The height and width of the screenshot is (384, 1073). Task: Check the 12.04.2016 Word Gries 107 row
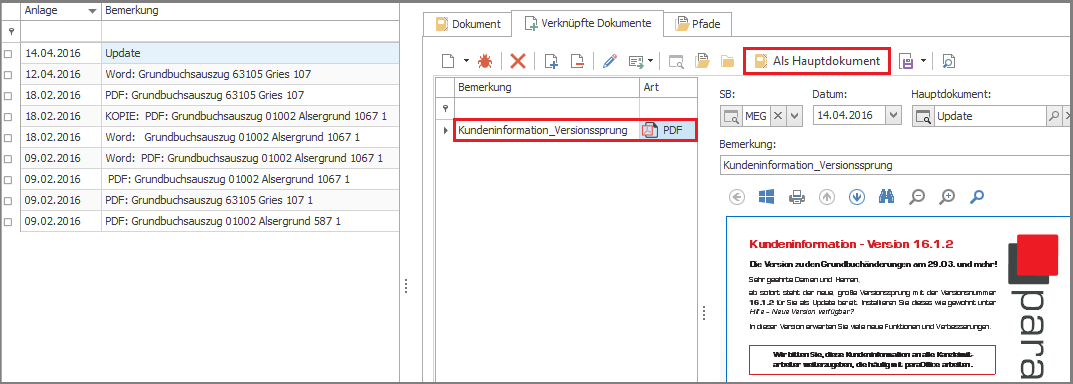[x=8, y=75]
